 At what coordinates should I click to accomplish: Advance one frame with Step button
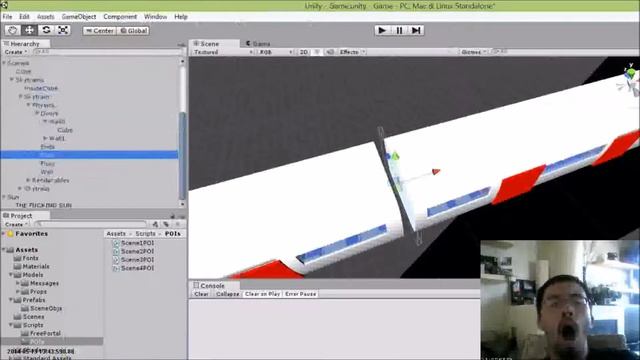click(416, 30)
